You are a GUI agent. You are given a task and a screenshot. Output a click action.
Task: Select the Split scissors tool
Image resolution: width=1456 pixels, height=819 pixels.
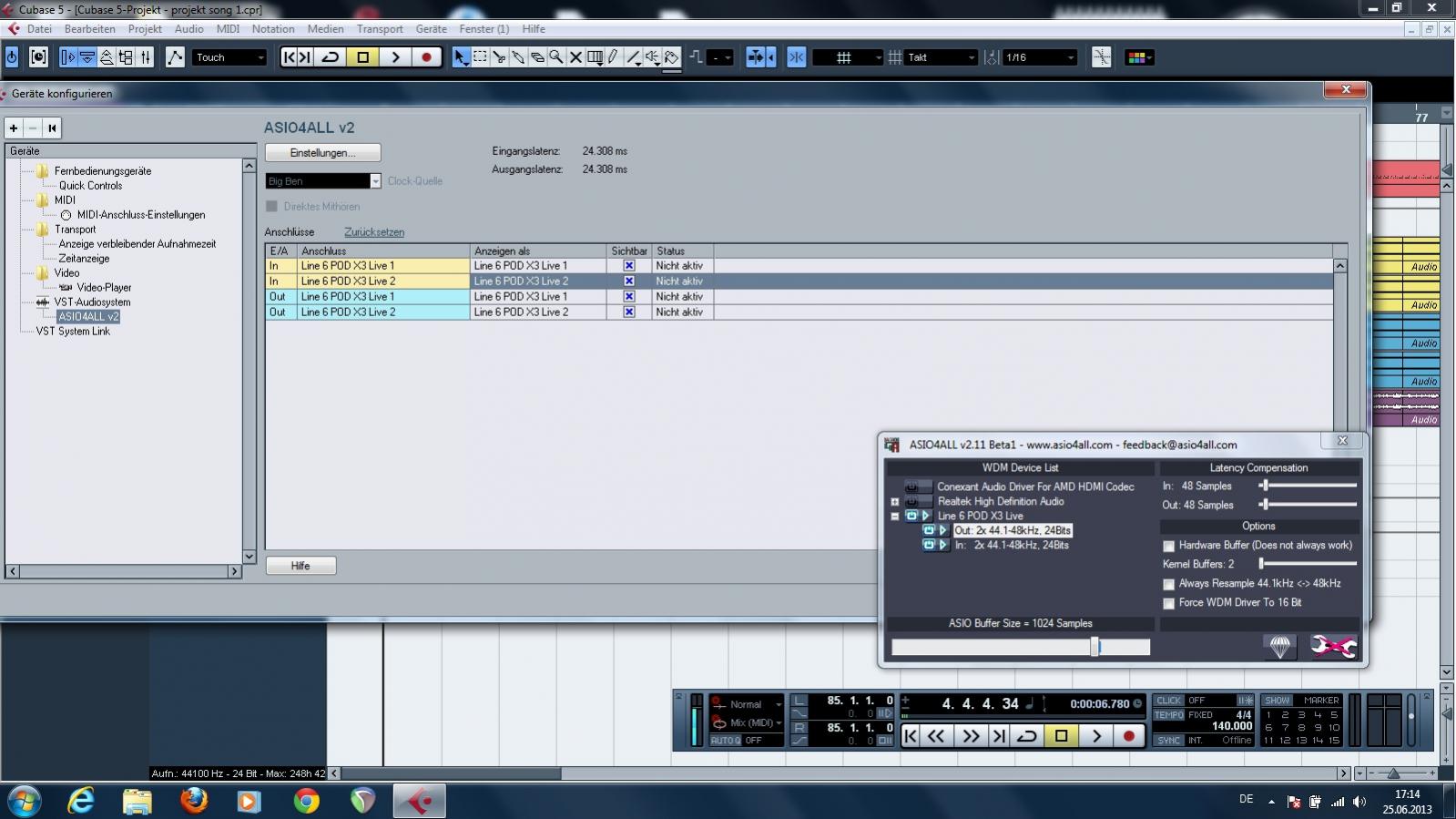click(x=499, y=57)
